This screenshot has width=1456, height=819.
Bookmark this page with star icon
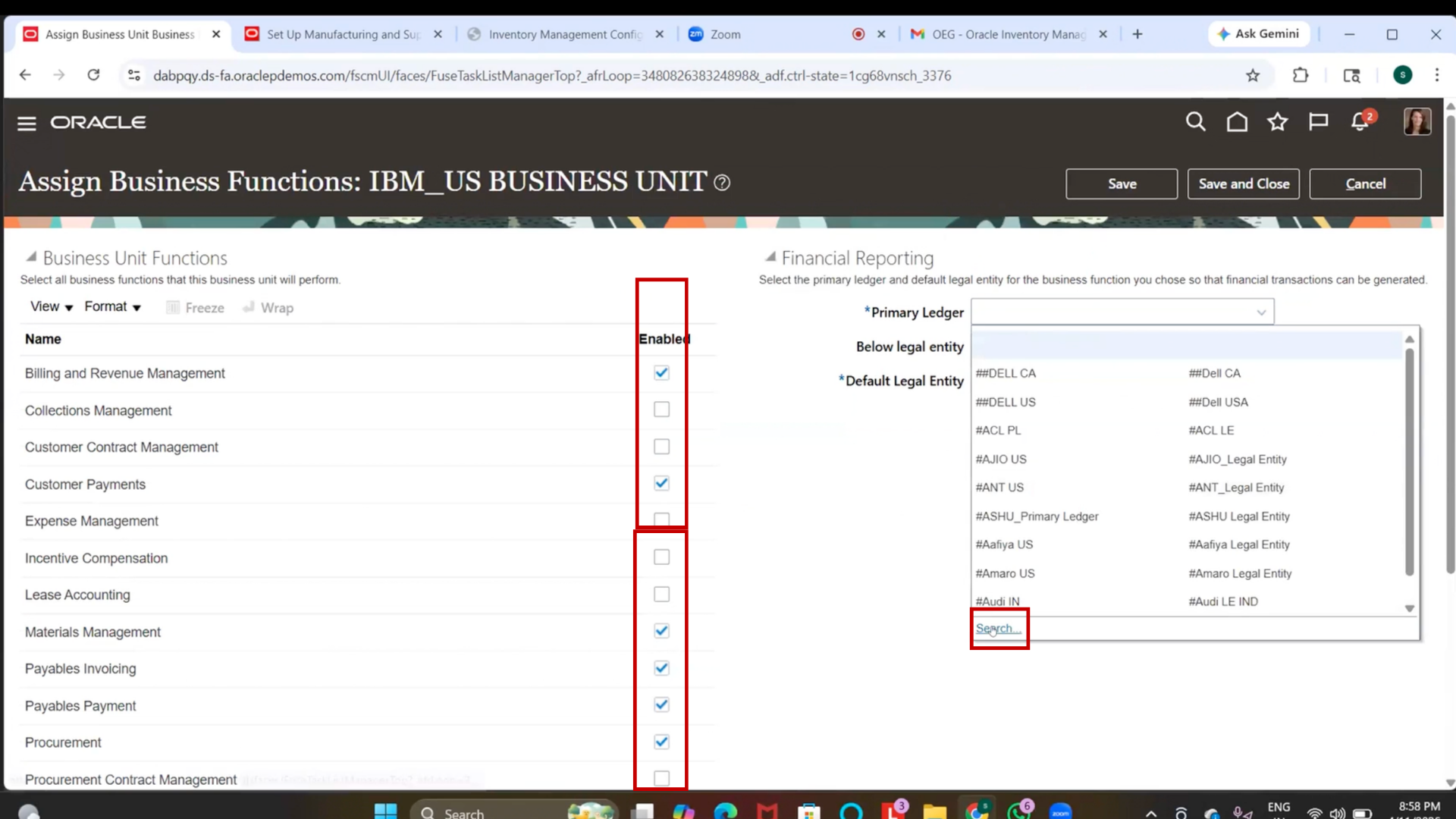point(1253,75)
